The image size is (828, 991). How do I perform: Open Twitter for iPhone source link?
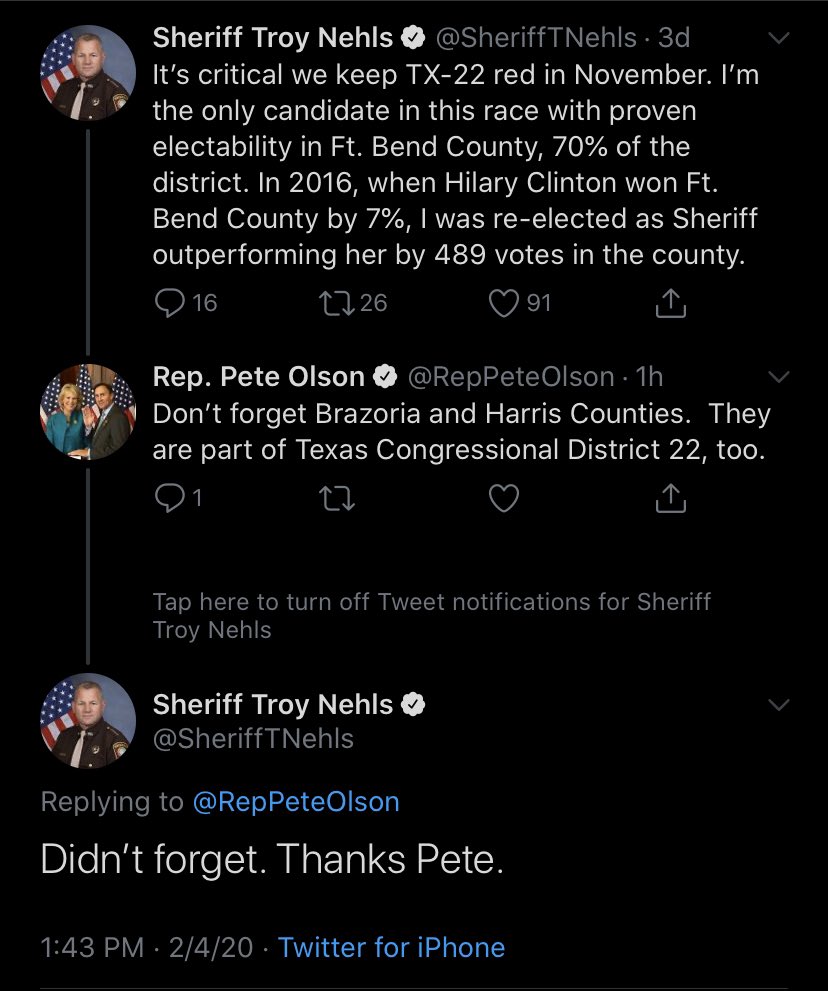tap(391, 947)
